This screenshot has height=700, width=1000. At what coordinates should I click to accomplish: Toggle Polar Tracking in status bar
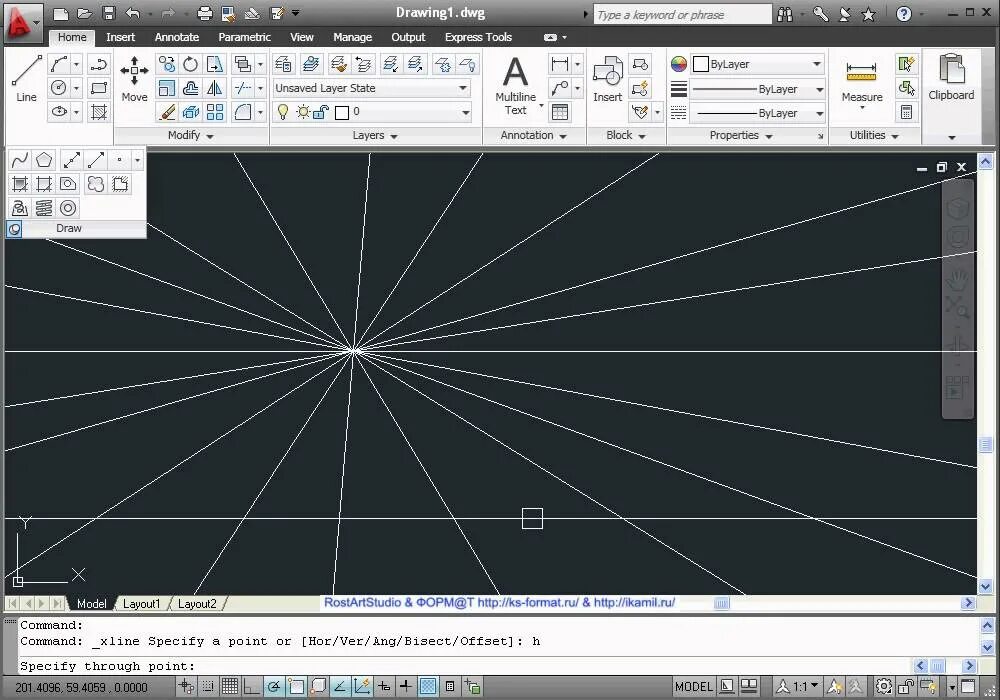(274, 687)
